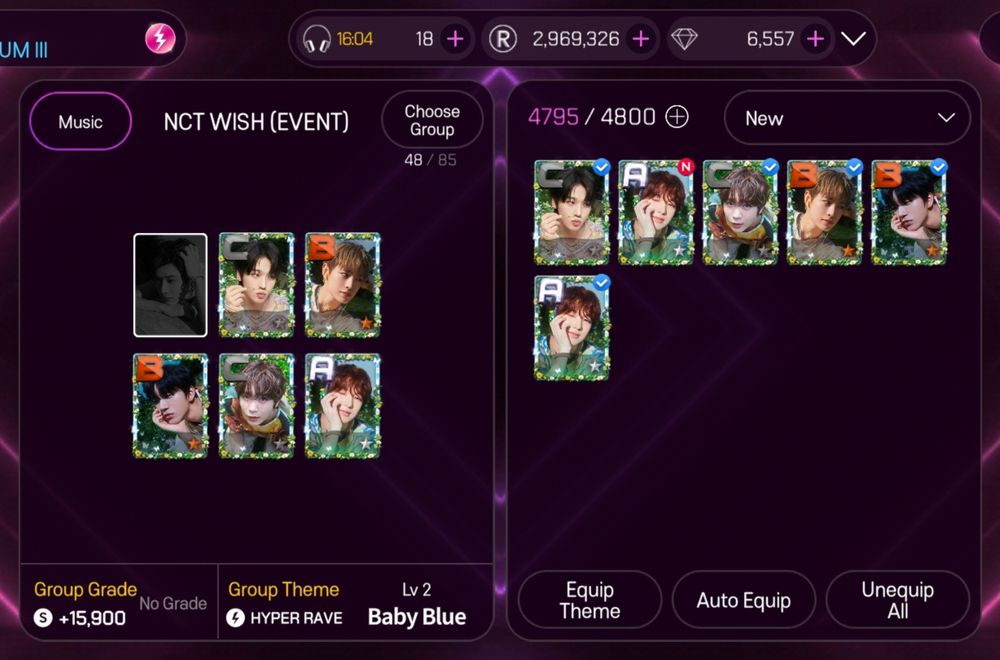Tap the pink lightning bolt icon

point(160,38)
